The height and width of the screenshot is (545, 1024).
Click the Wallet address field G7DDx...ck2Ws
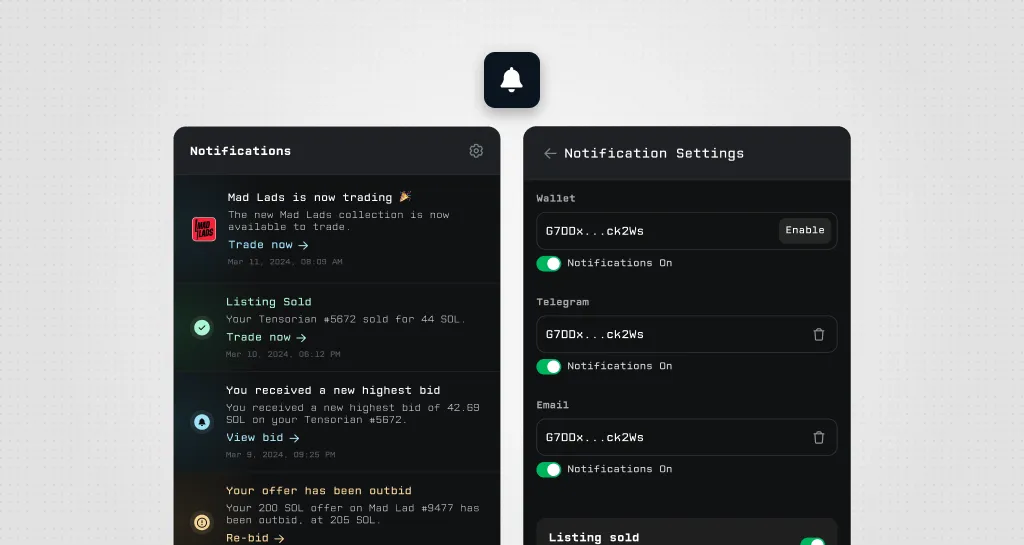pos(686,231)
